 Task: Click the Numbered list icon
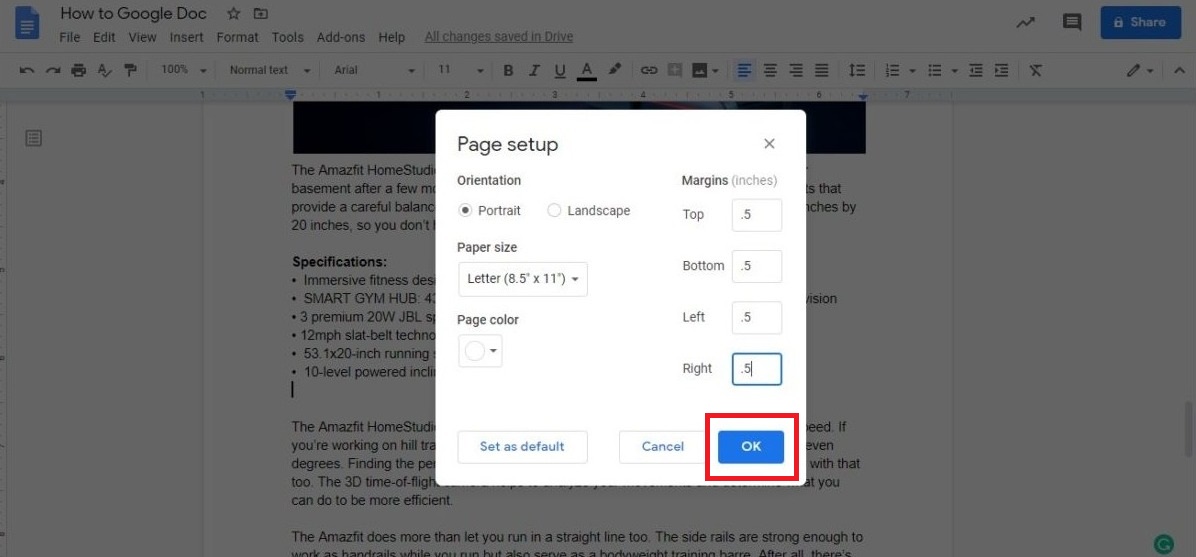tap(892, 70)
